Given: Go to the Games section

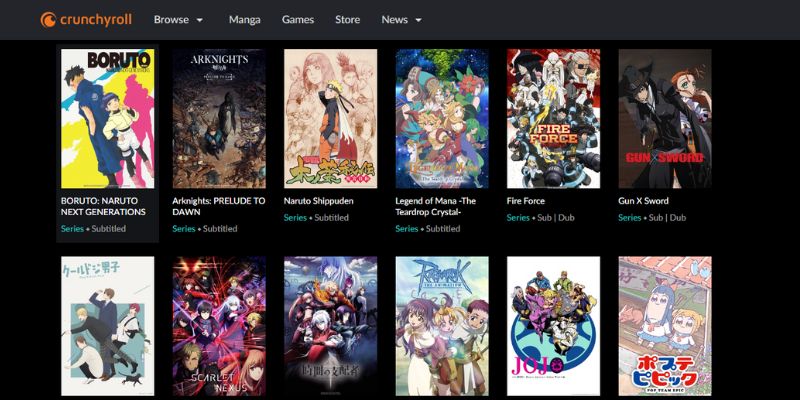Looking at the screenshot, I should [298, 20].
